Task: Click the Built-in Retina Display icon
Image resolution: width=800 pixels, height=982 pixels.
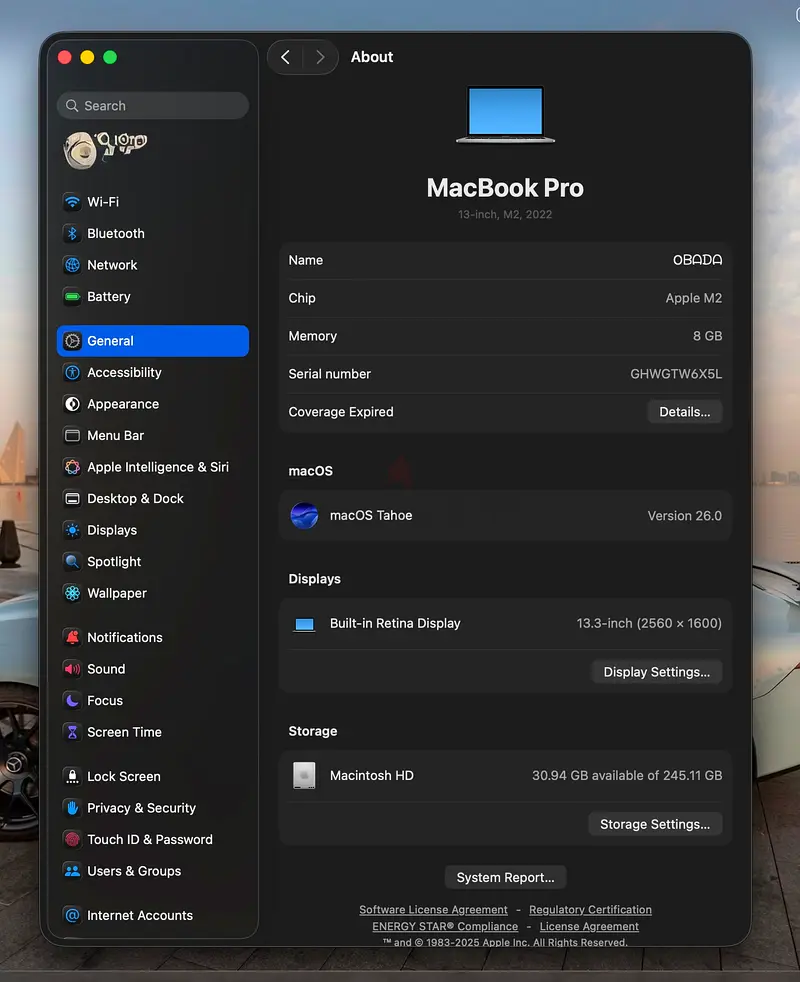Action: pos(304,624)
